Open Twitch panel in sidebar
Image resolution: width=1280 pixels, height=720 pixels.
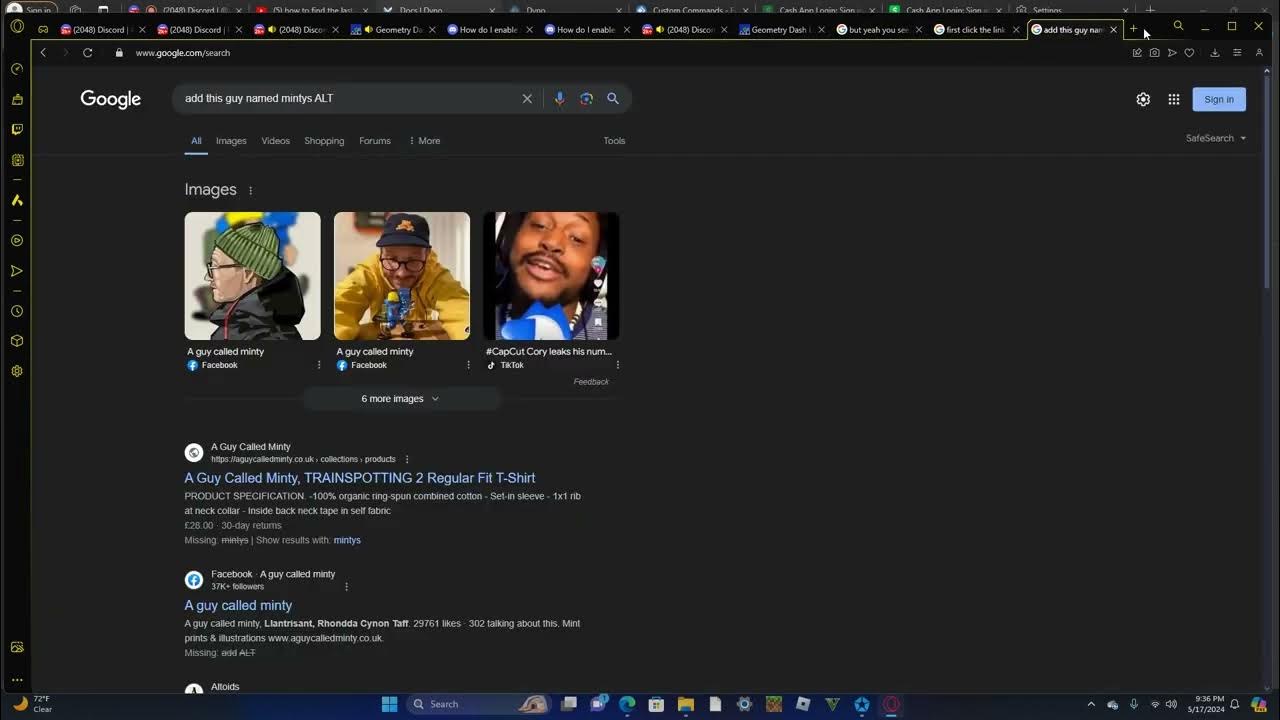coord(17,129)
